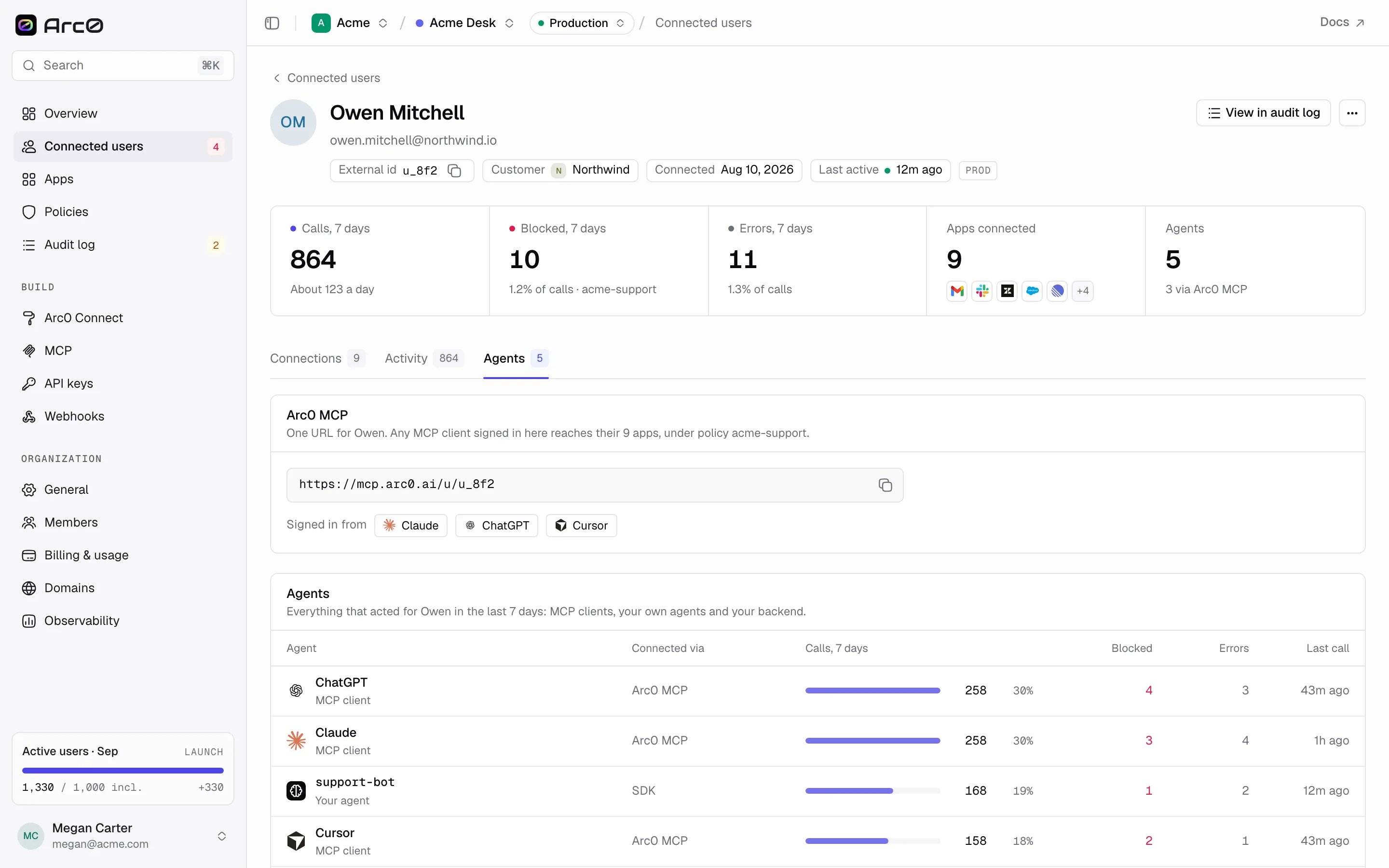Click the Last call column header
This screenshot has height=868, width=1389.
coord(1328,648)
